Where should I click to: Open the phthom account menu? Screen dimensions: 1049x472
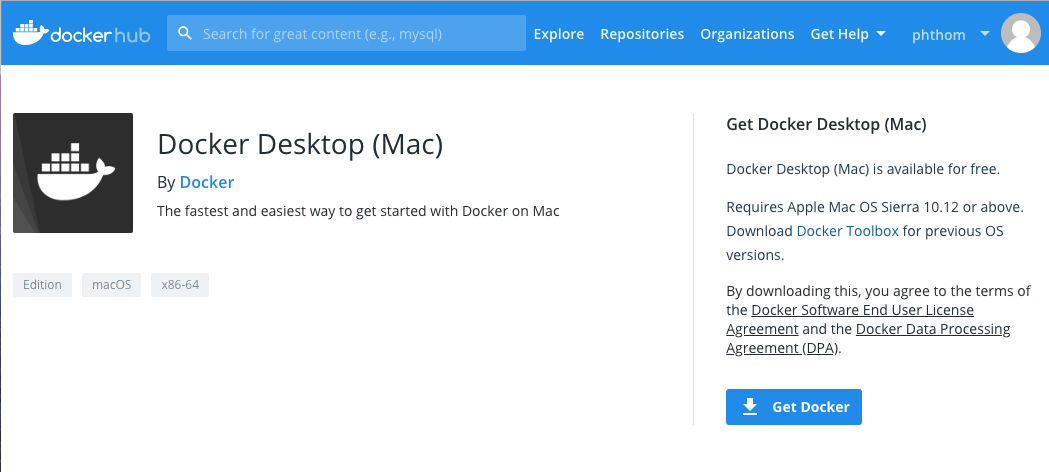pos(938,35)
